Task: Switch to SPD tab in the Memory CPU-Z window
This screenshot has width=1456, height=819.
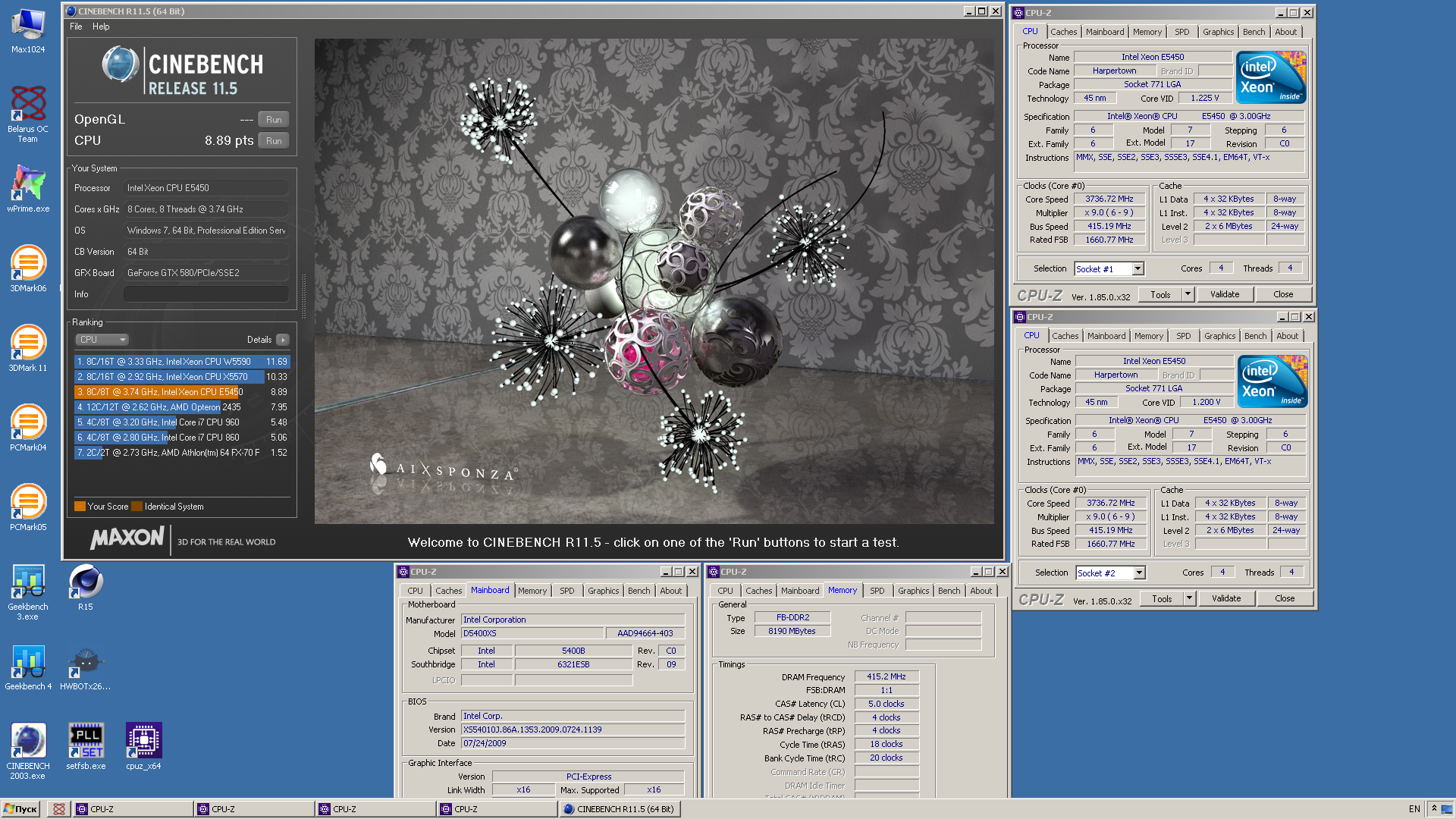Action: tap(877, 591)
